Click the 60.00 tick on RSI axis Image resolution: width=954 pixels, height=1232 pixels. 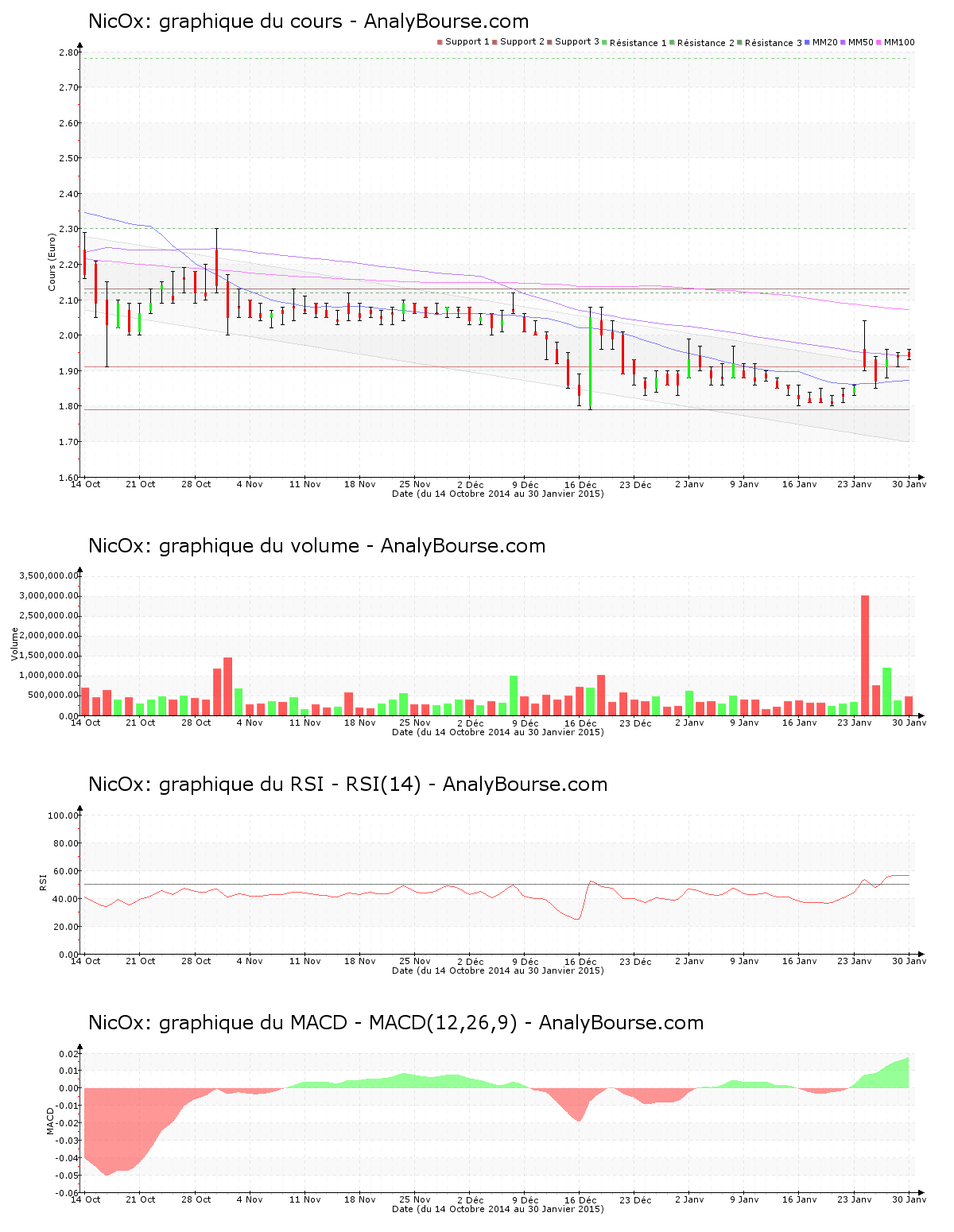click(65, 871)
